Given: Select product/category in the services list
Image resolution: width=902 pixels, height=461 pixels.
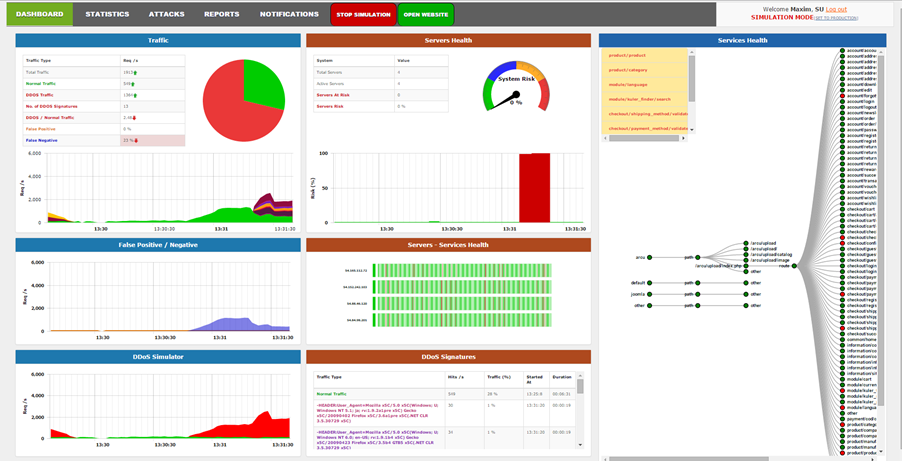Looking at the screenshot, I should click(628, 70).
